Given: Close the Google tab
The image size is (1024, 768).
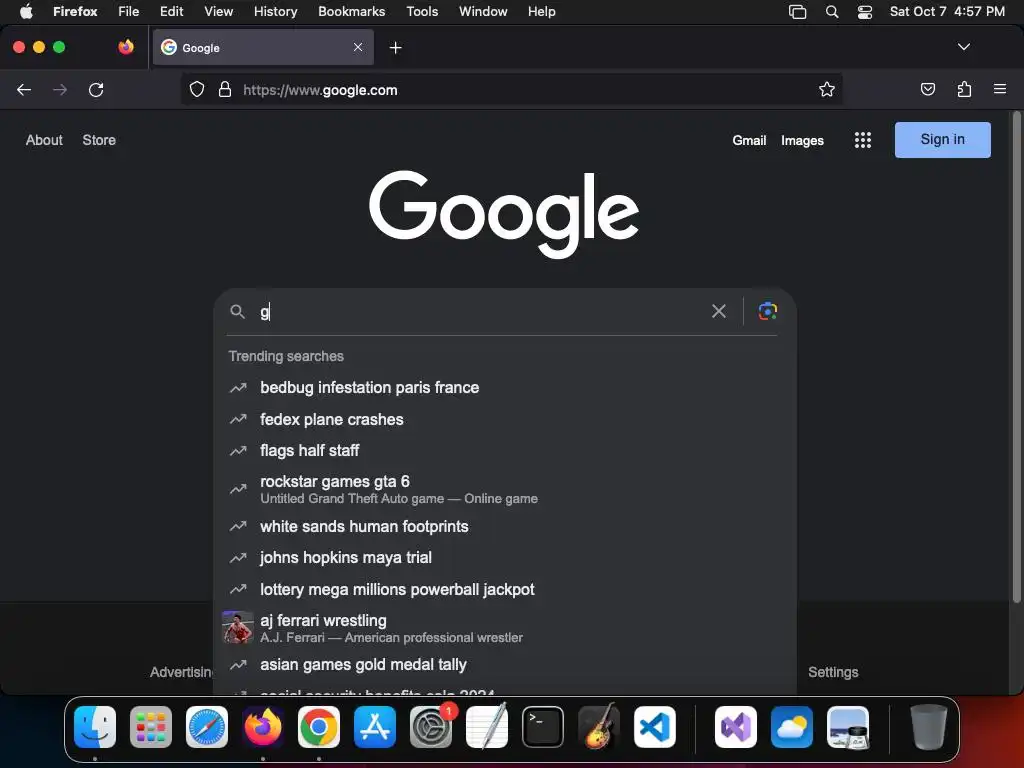Looking at the screenshot, I should pos(358,47).
